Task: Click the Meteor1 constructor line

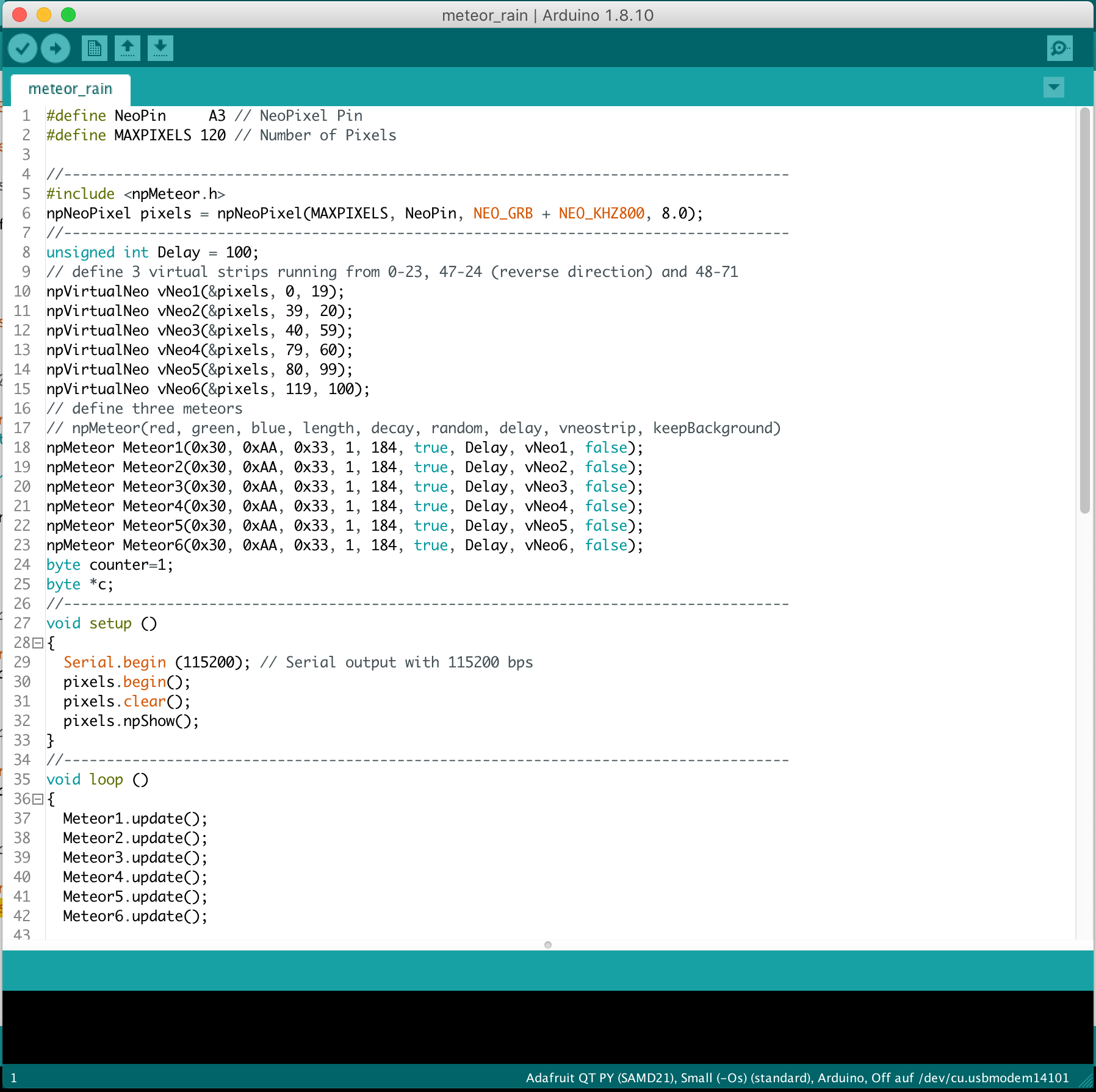Action: tap(345, 448)
